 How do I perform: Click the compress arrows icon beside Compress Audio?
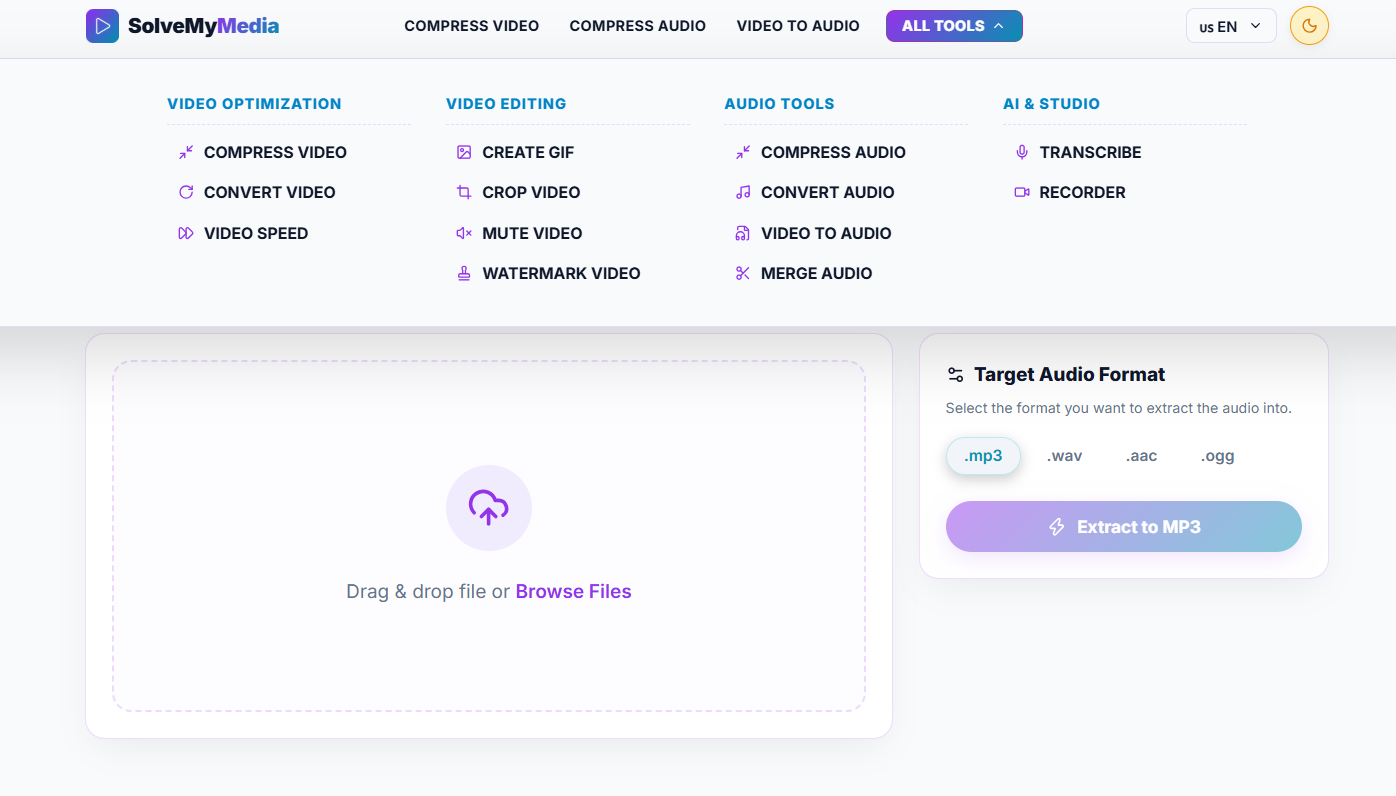tap(743, 153)
